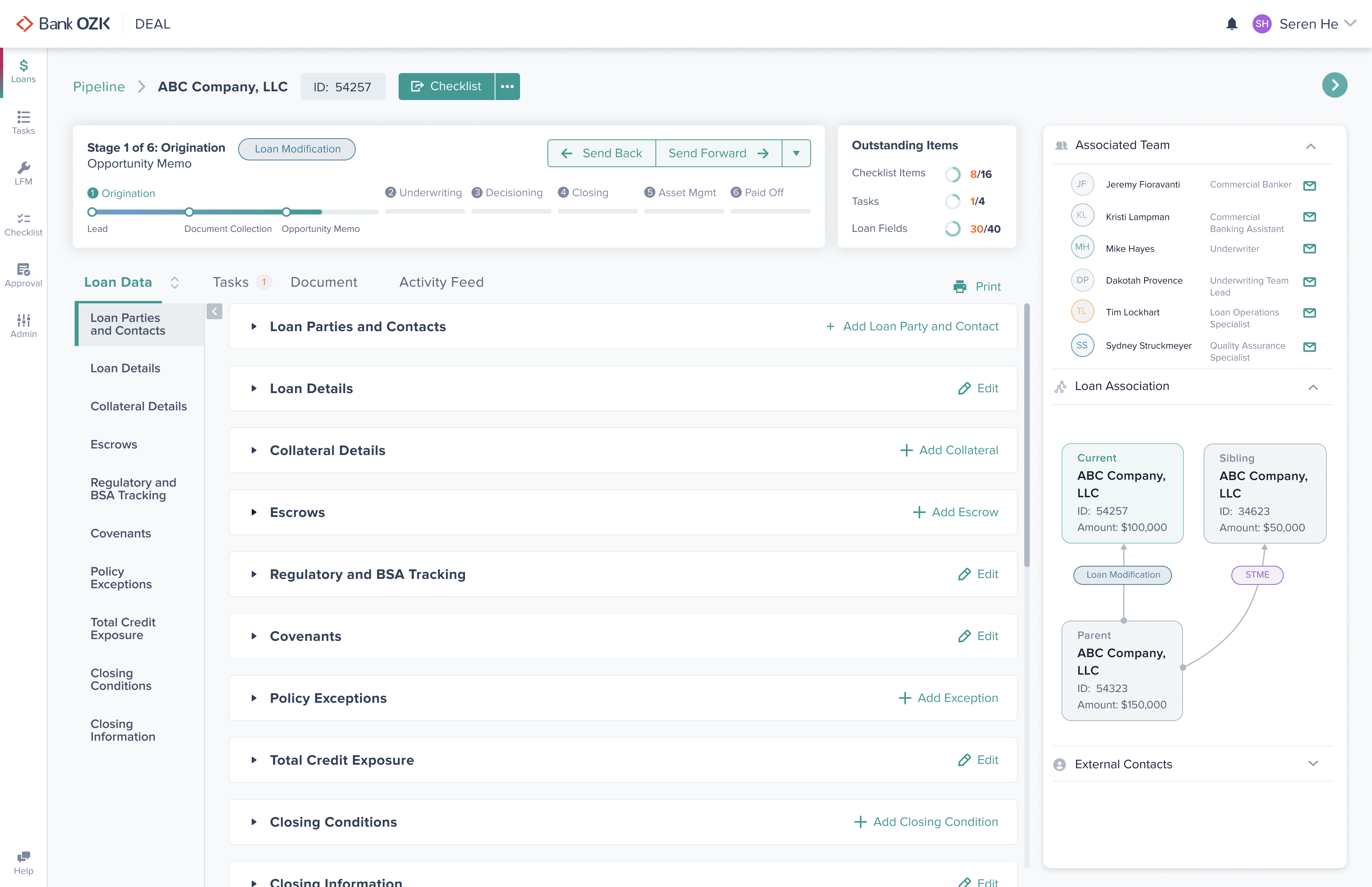Collapse the Associated Team section
This screenshot has width=1372, height=887.
tap(1310, 146)
